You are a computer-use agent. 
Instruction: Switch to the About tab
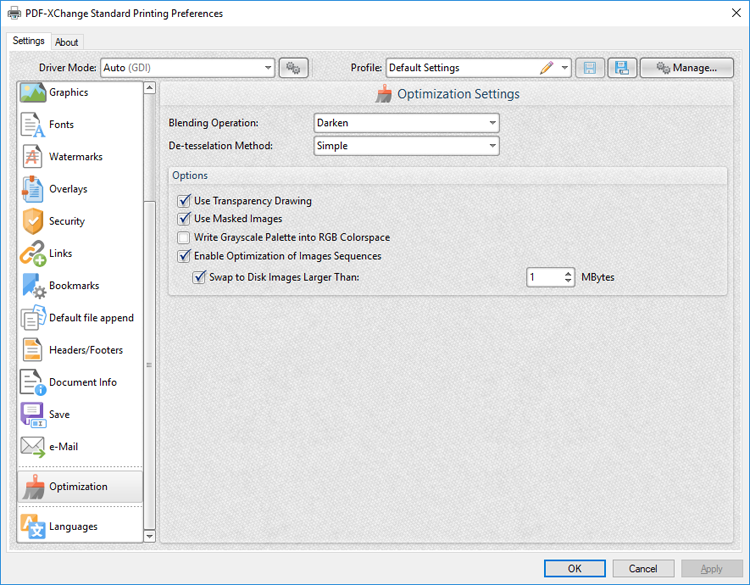tap(66, 42)
